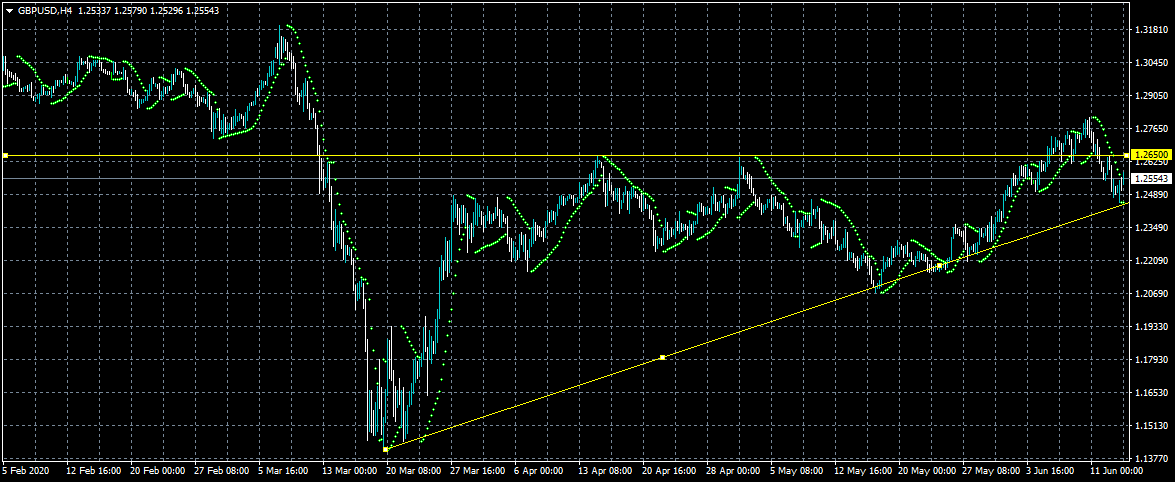Click the 27 Feb 08:00 date label

pyautogui.click(x=222, y=472)
